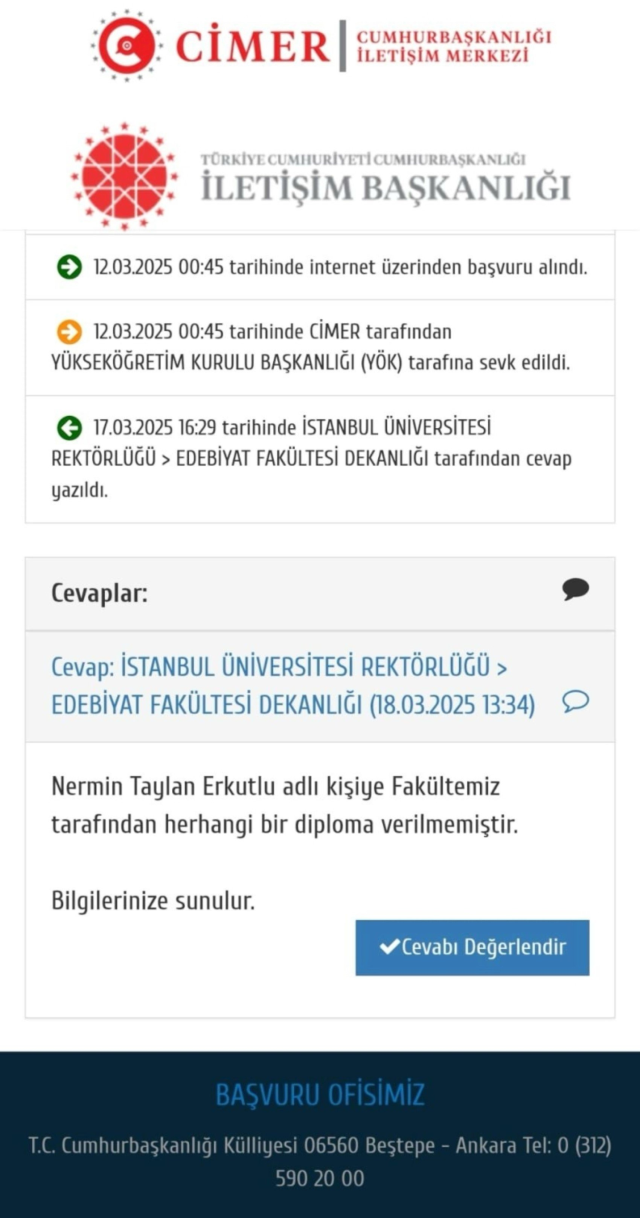The width and height of the screenshot is (640, 1218).
Task: Tap the 590 20 00 phone number
Action: point(320,1179)
